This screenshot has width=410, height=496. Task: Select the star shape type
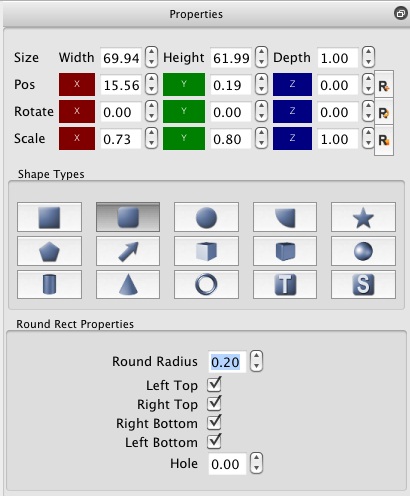pos(363,217)
